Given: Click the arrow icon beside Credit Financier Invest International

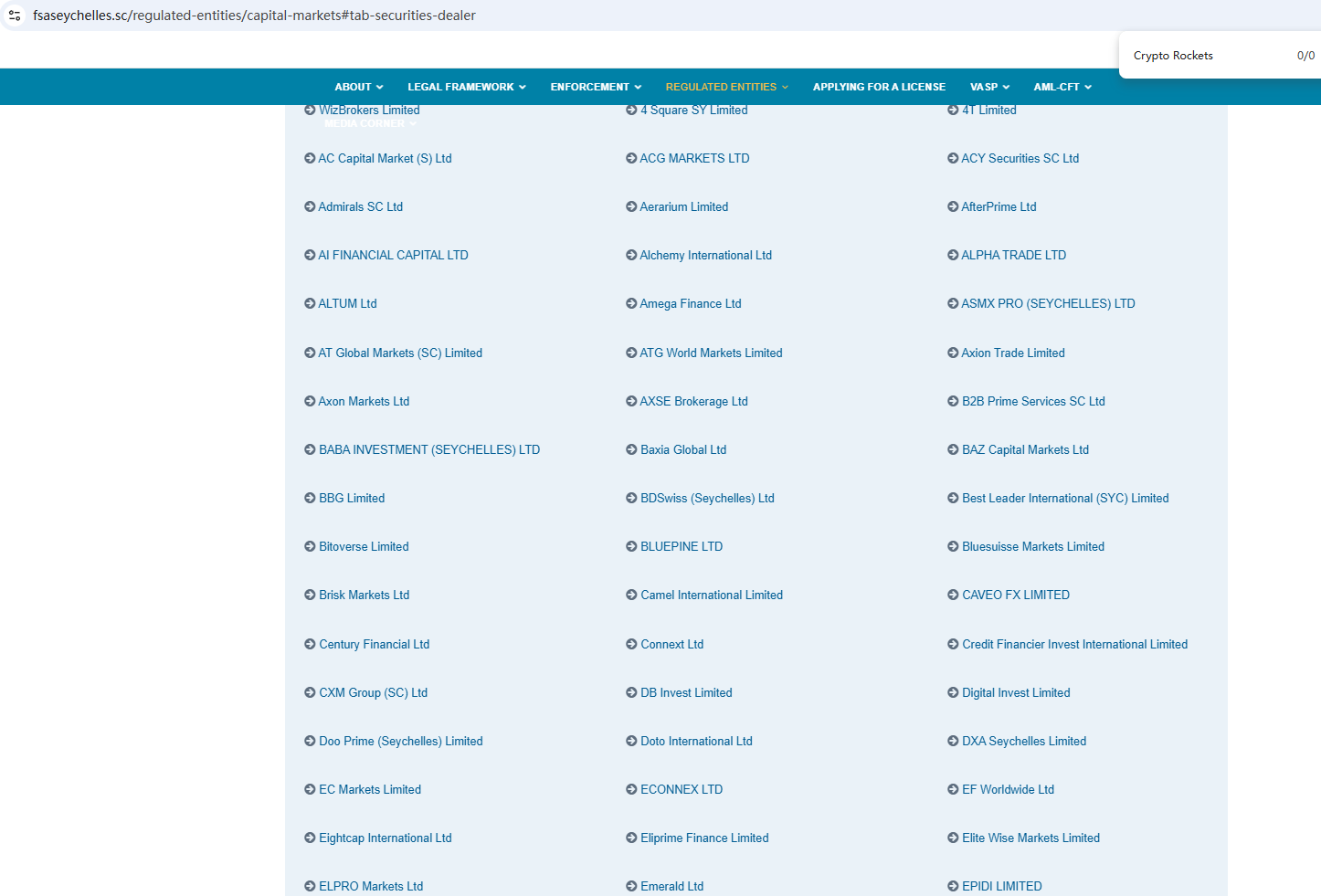Looking at the screenshot, I should tap(953, 644).
